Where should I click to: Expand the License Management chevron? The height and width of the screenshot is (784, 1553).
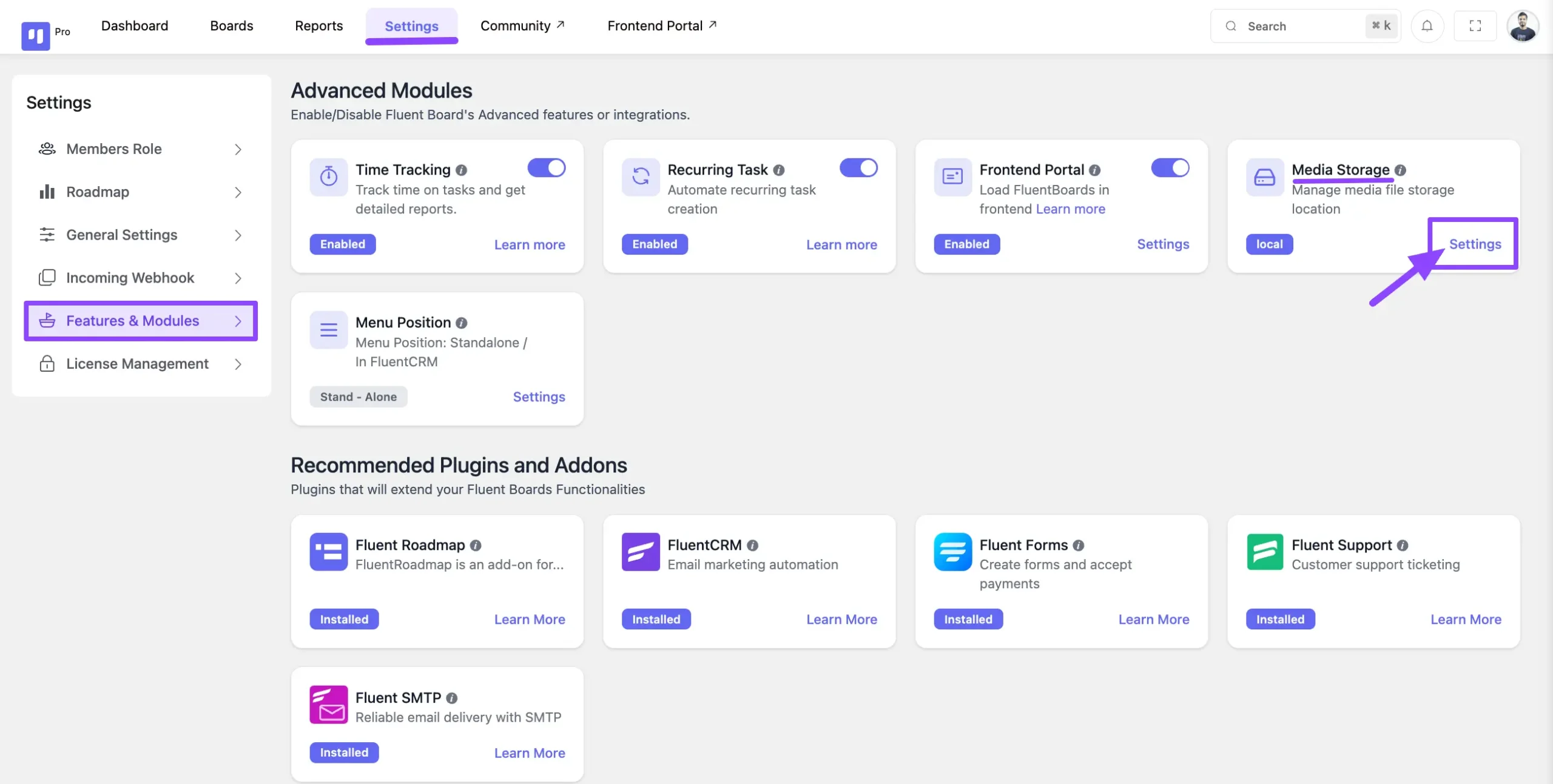click(238, 364)
